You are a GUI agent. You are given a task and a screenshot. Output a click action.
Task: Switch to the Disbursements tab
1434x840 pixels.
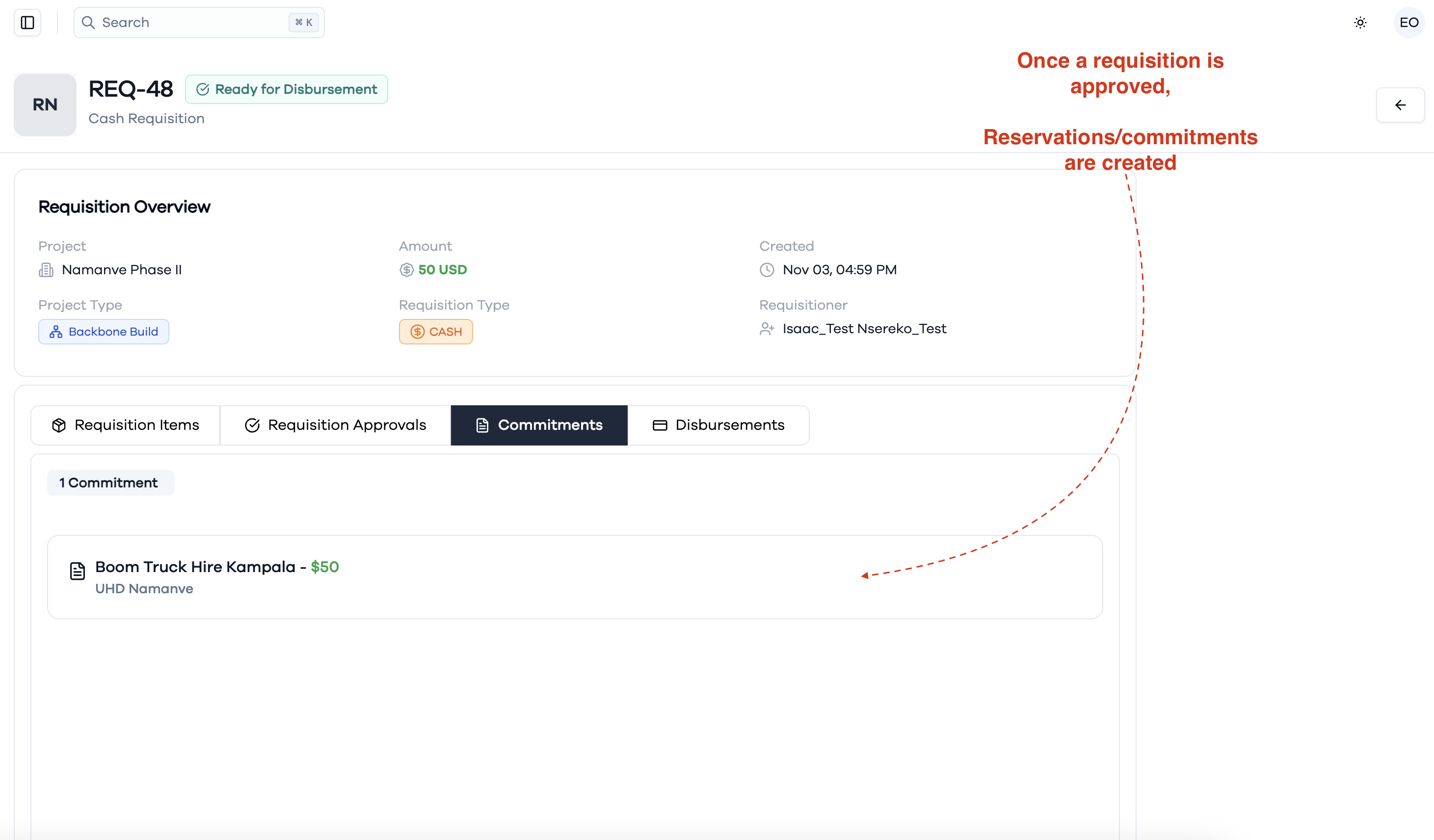click(718, 425)
